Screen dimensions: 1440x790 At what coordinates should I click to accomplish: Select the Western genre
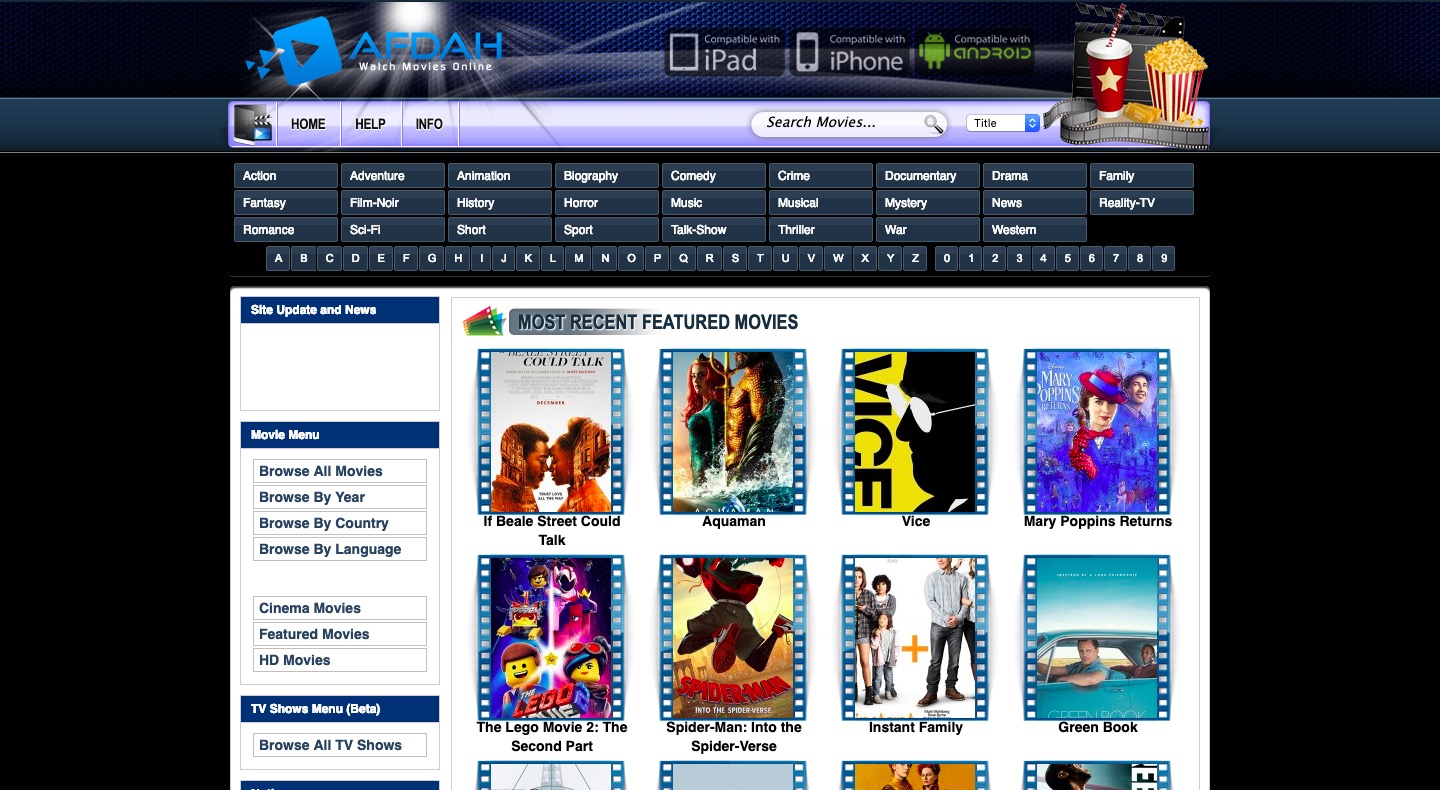coord(1035,230)
